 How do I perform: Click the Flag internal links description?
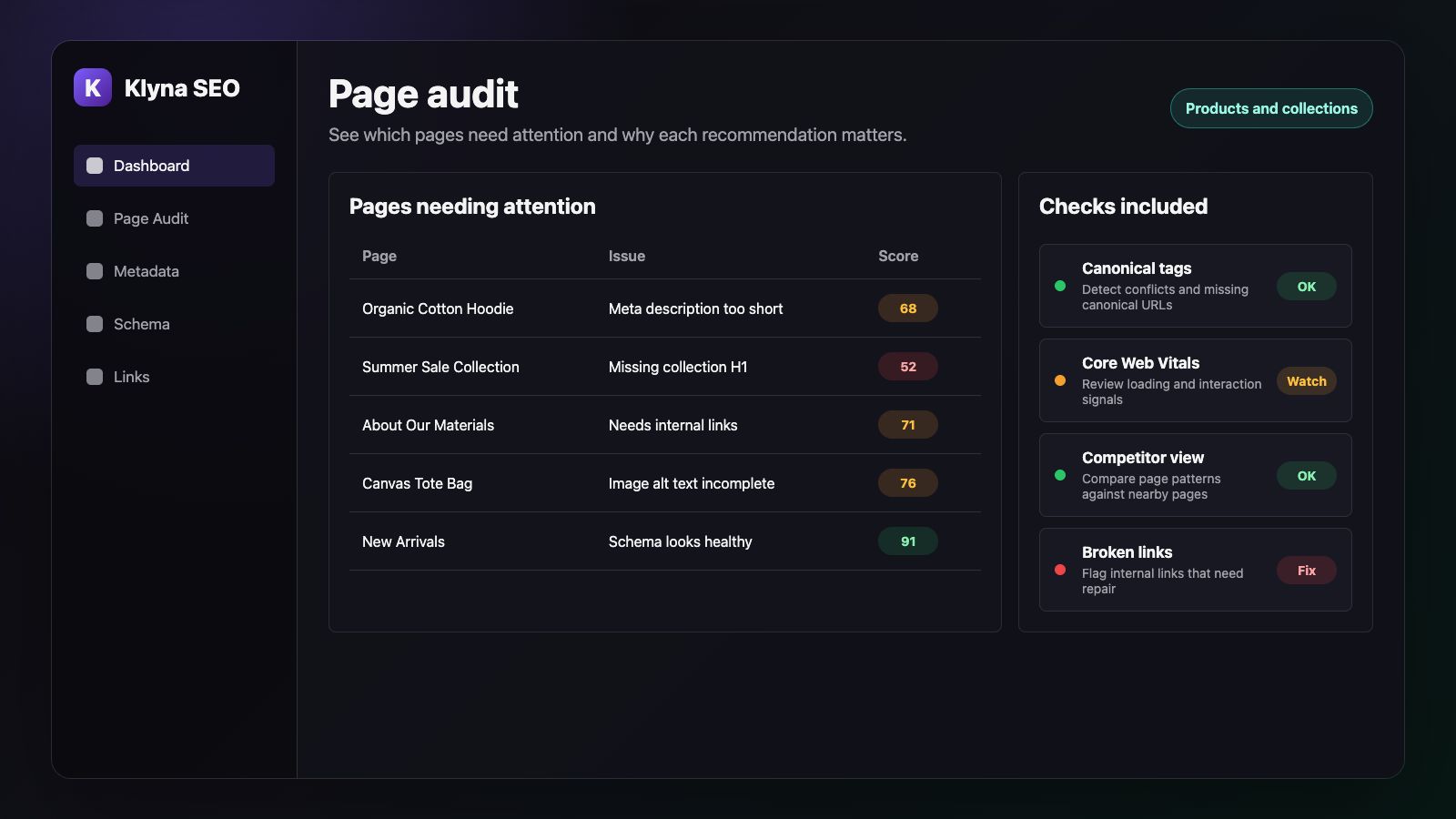(x=1162, y=581)
